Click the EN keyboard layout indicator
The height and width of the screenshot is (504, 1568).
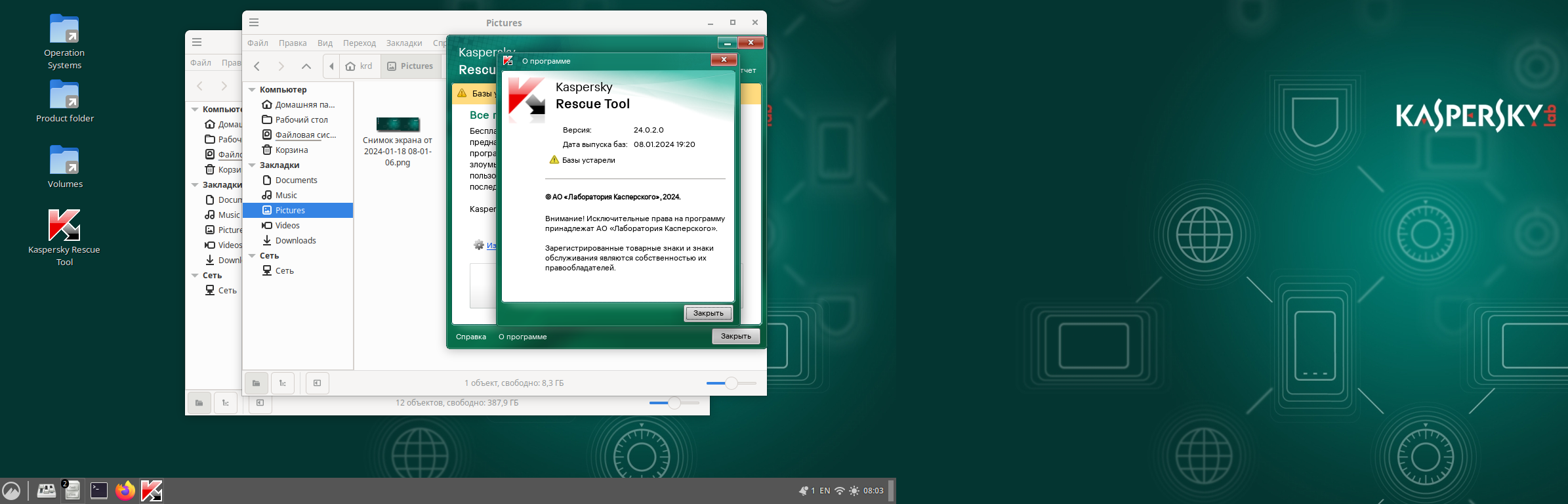[825, 490]
